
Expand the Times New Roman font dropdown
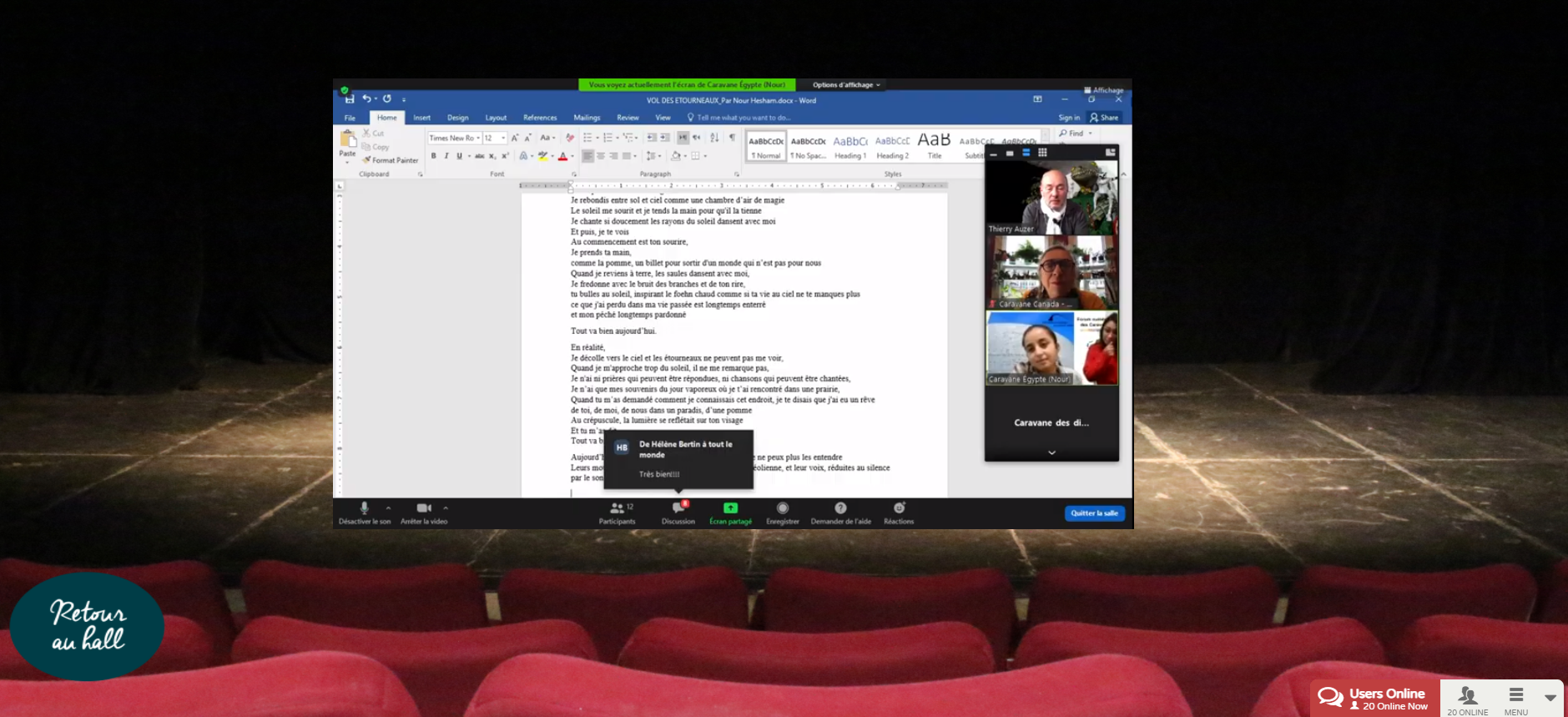tap(478, 139)
